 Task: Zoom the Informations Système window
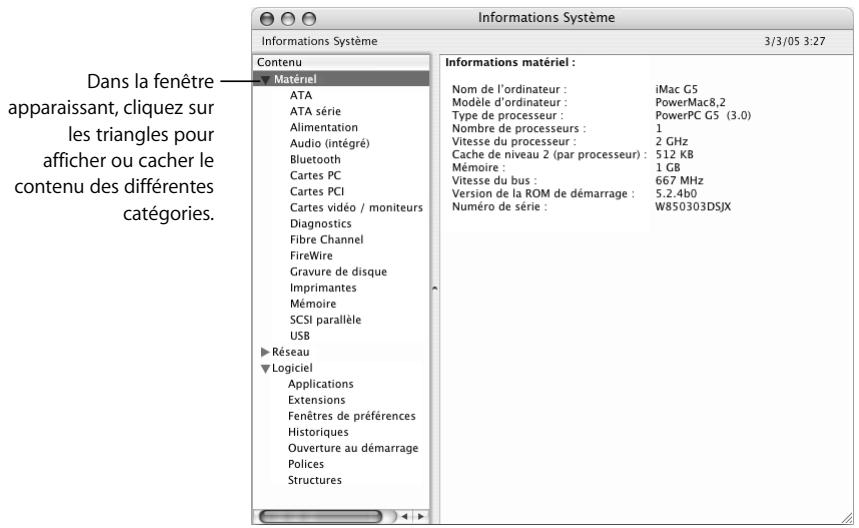click(309, 19)
